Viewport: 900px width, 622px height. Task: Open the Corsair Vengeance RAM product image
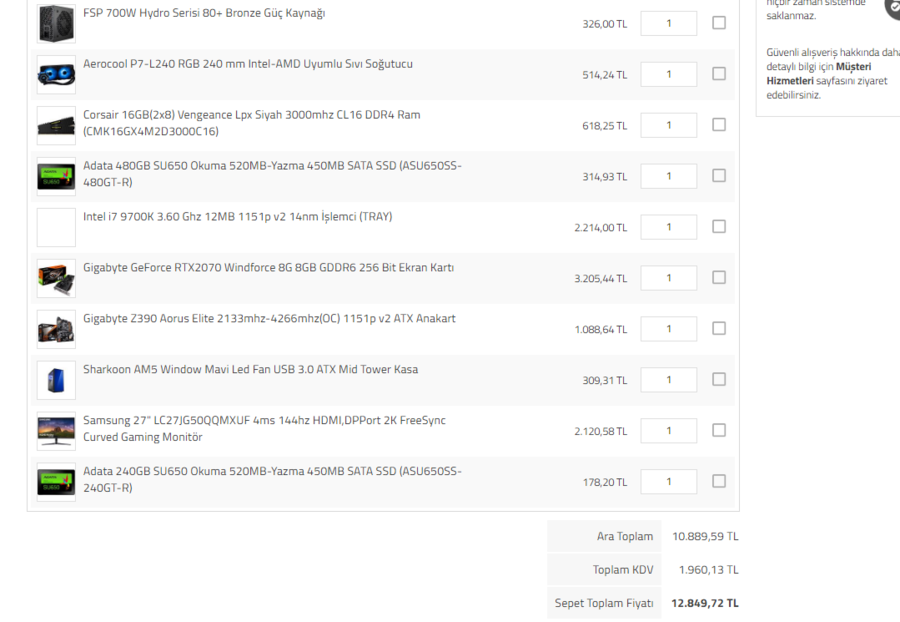coord(56,126)
